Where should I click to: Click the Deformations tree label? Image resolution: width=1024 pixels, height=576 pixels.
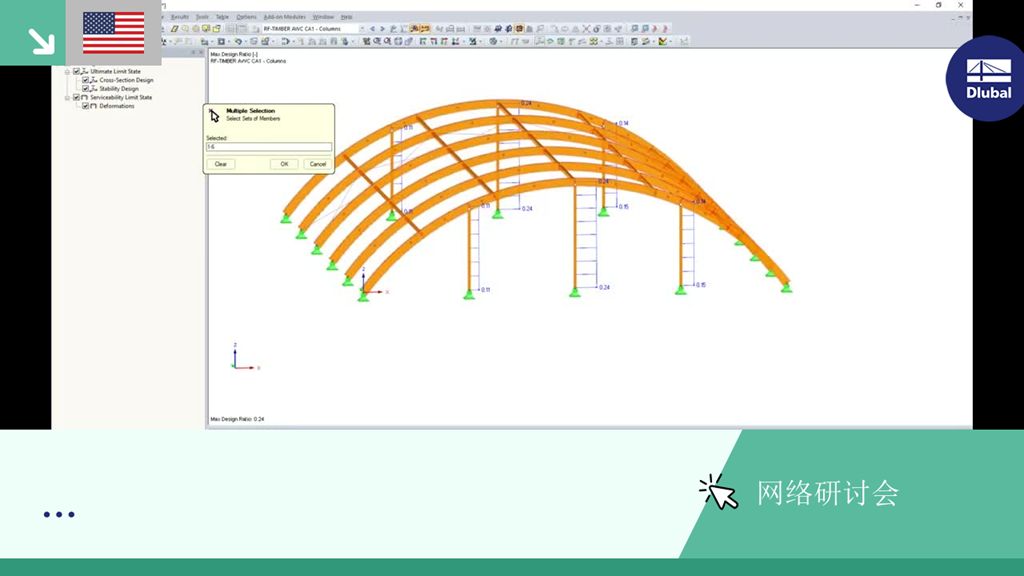(x=117, y=106)
